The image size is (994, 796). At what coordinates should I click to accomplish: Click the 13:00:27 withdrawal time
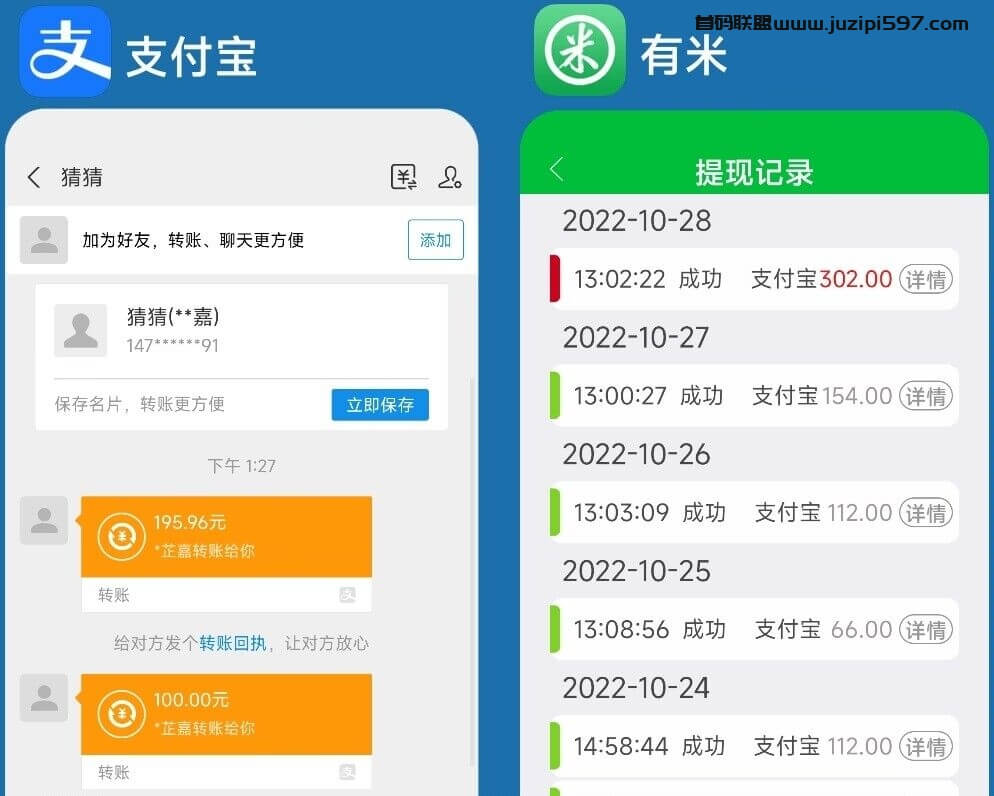click(x=619, y=396)
